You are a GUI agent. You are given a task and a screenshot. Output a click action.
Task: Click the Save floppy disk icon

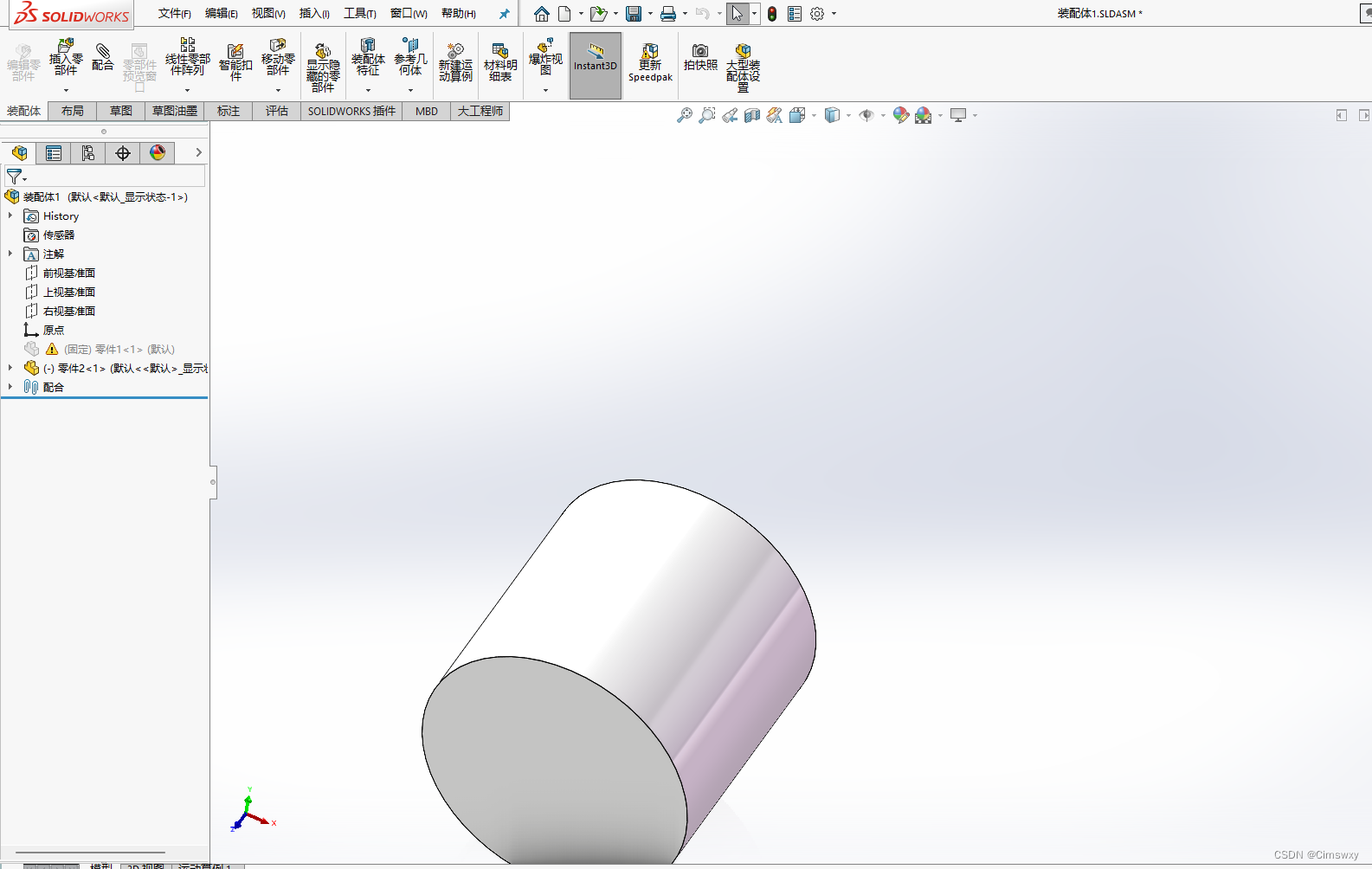634,14
